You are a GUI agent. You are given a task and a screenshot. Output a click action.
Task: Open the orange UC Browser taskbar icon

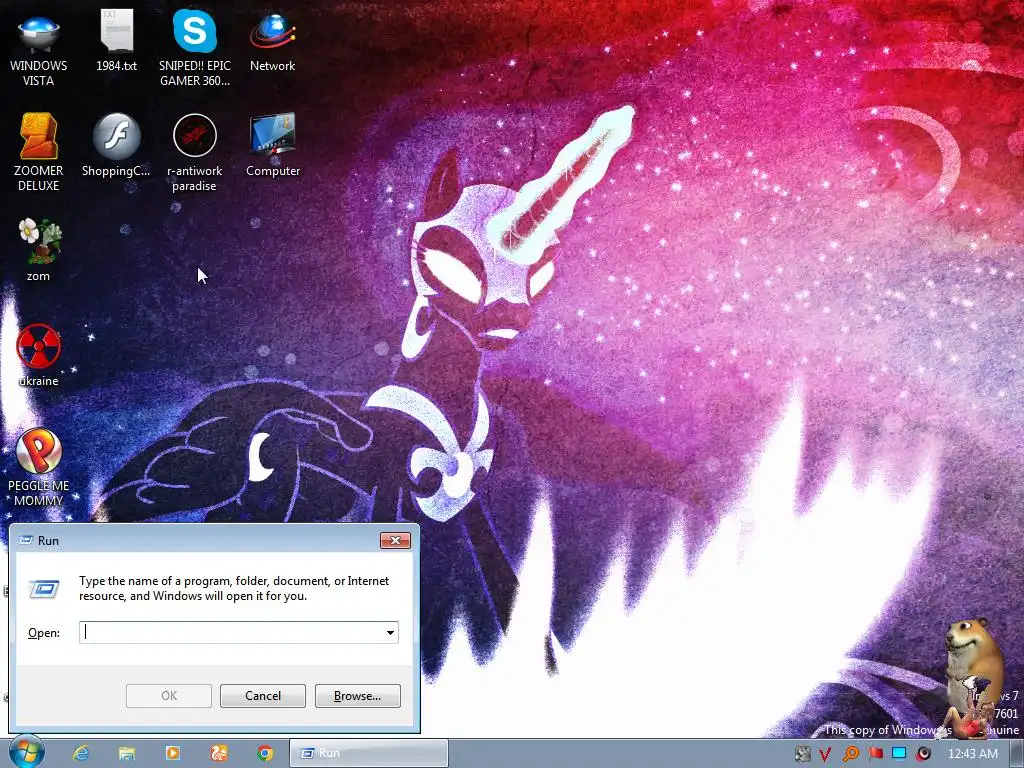[x=219, y=753]
